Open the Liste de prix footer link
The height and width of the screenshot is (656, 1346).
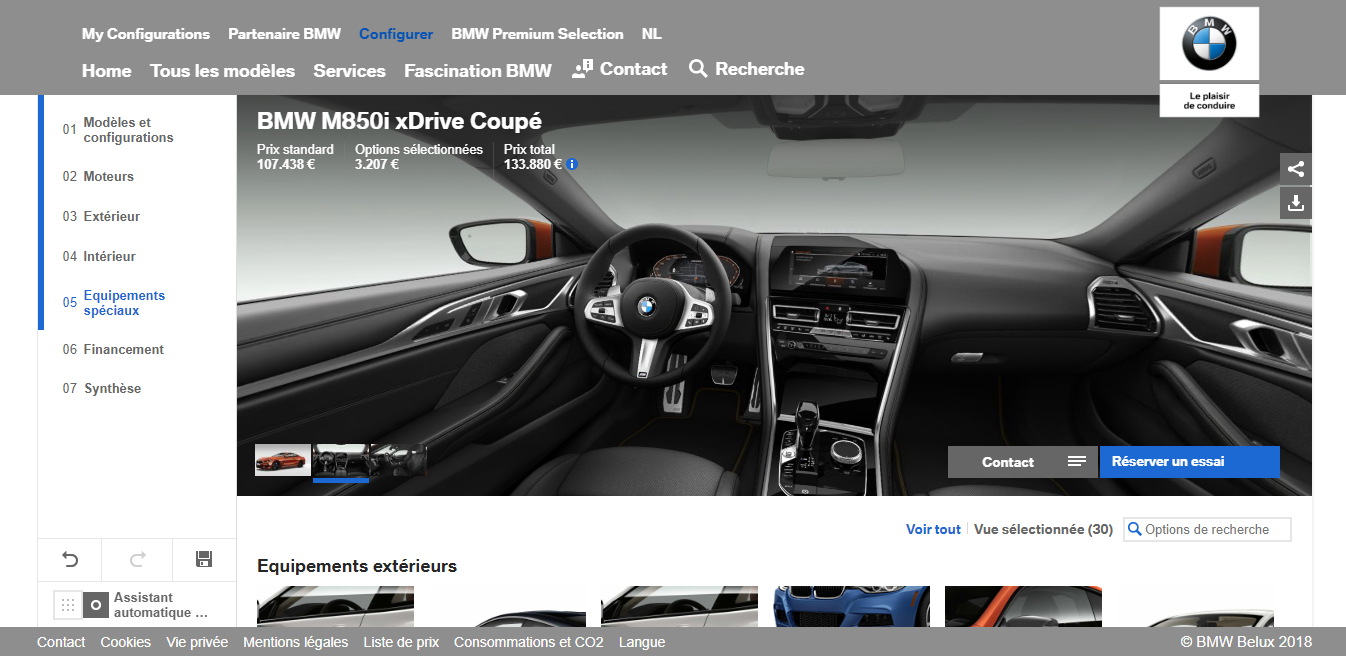point(400,642)
